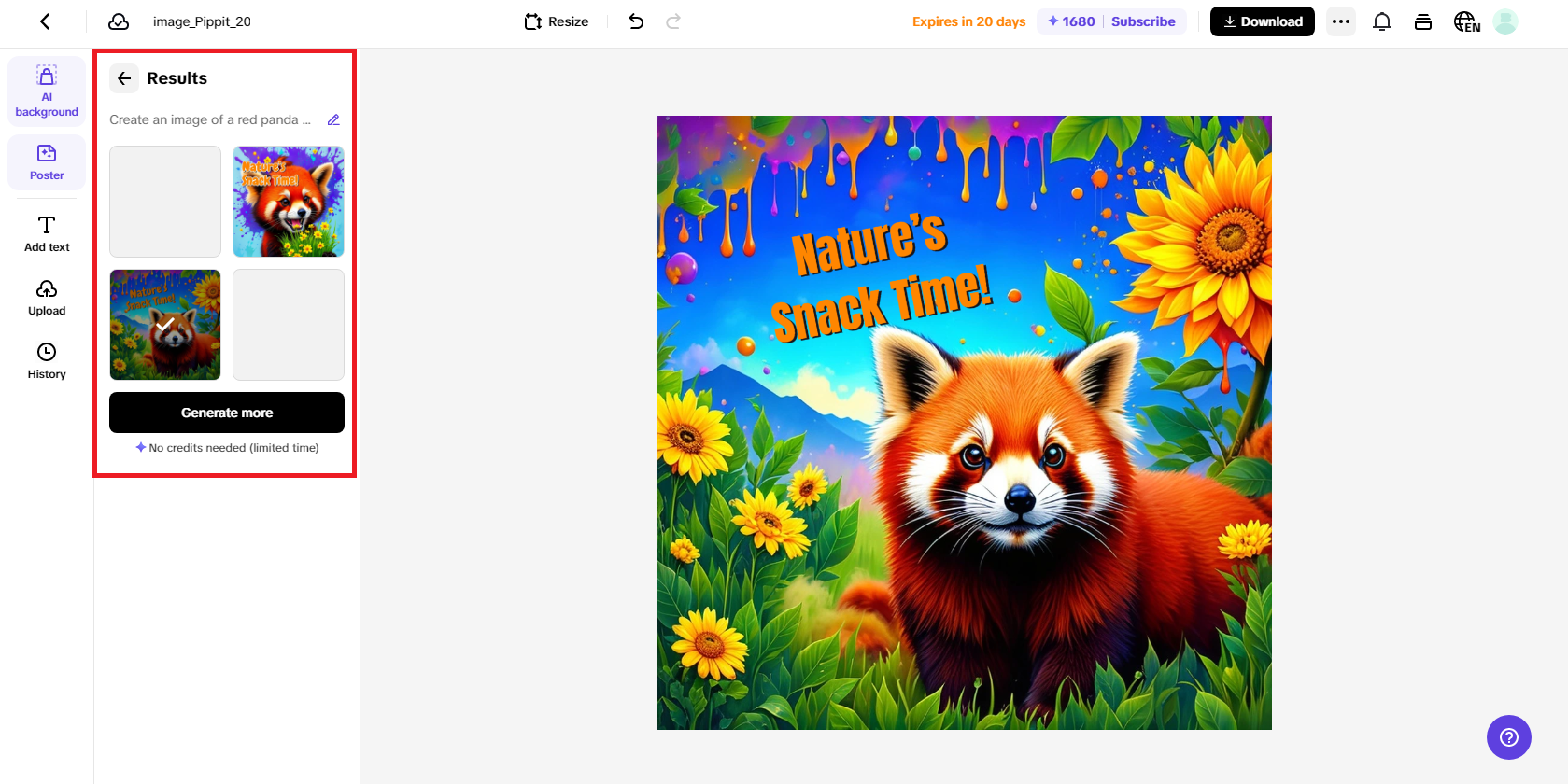Viewport: 1568px width, 784px height.
Task: Open the Upload panel
Action: pyautogui.click(x=47, y=298)
